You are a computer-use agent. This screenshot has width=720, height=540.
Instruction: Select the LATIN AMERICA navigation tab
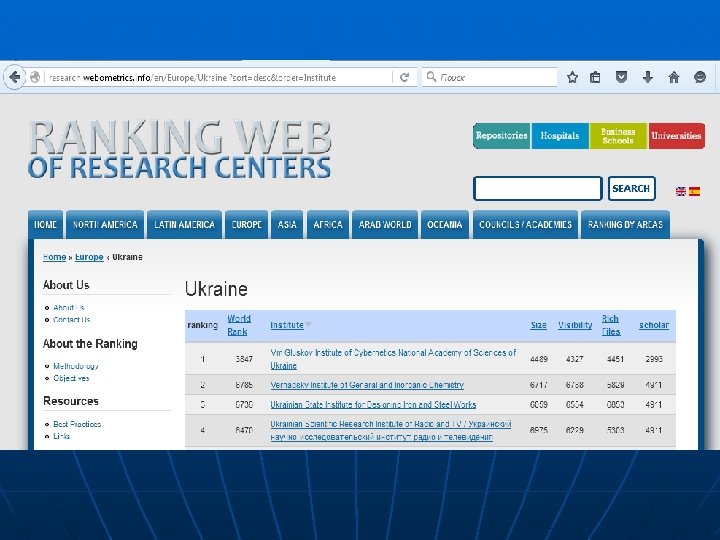point(185,225)
